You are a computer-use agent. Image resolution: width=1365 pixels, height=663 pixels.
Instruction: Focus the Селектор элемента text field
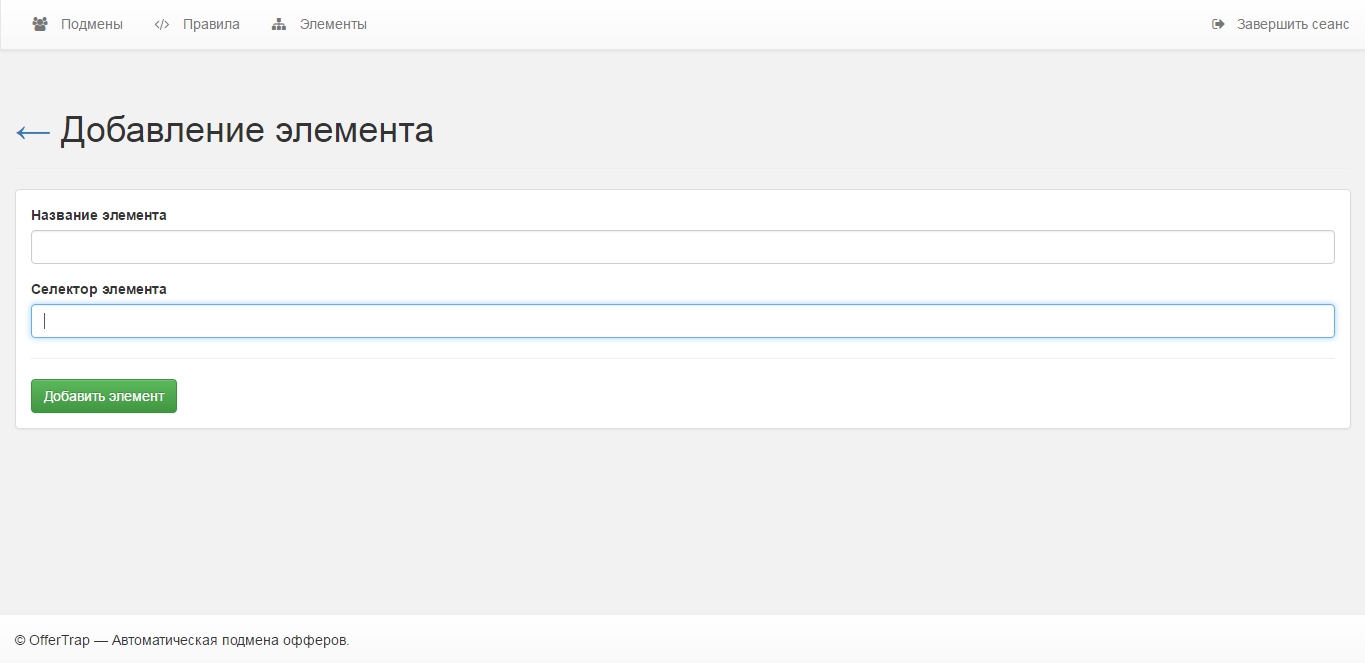pyautogui.click(x=682, y=321)
